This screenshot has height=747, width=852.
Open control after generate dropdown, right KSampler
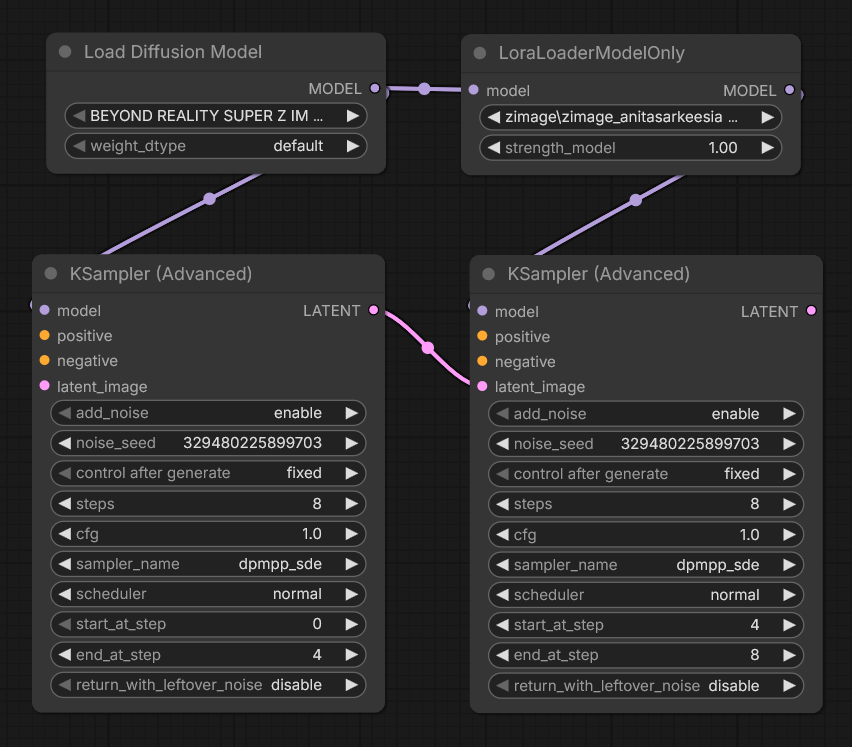coord(646,474)
